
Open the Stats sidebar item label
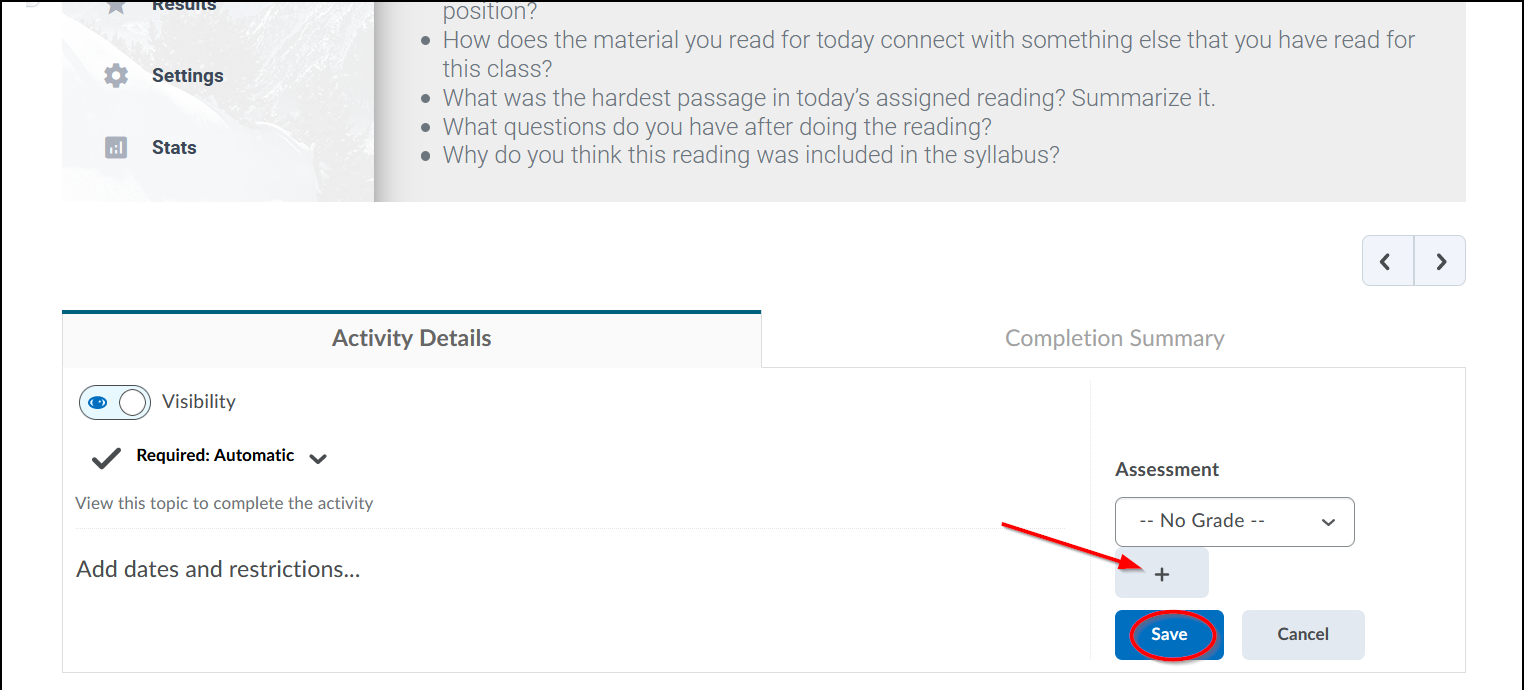174,148
